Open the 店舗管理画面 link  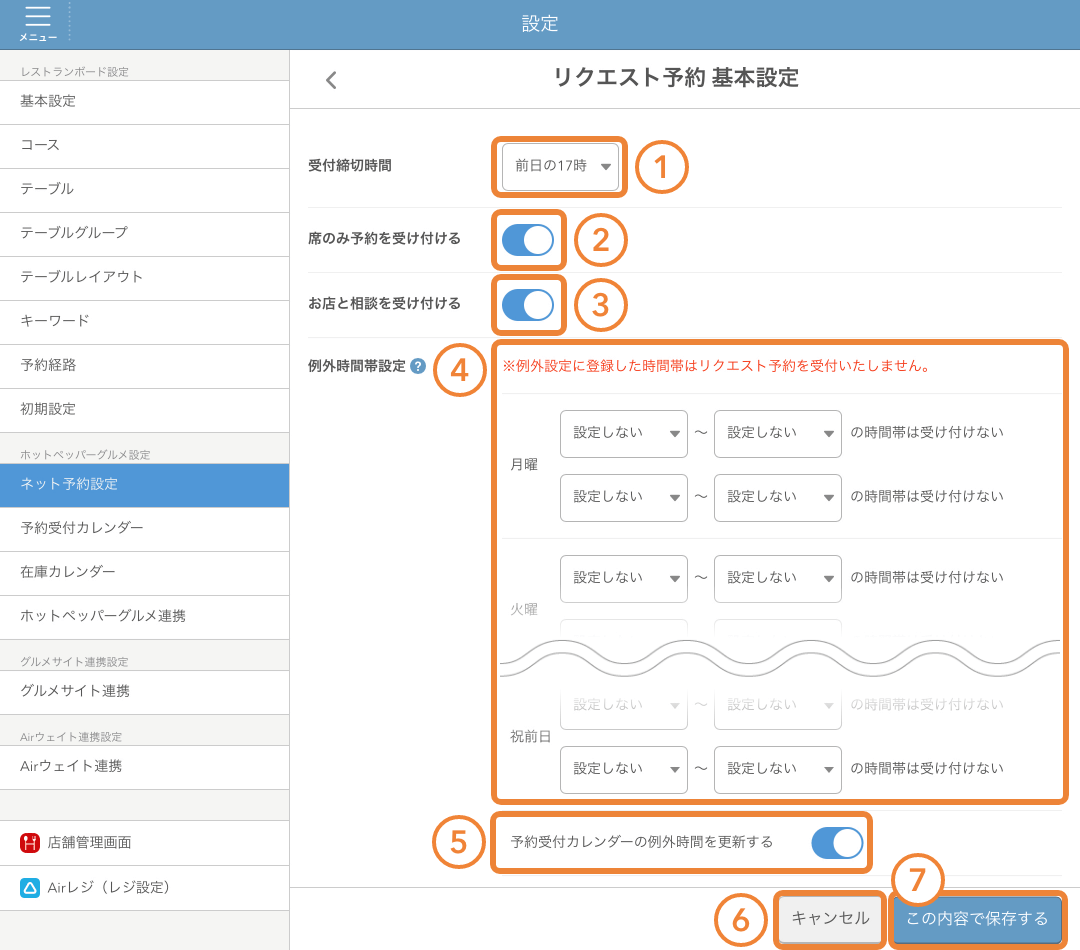144,843
